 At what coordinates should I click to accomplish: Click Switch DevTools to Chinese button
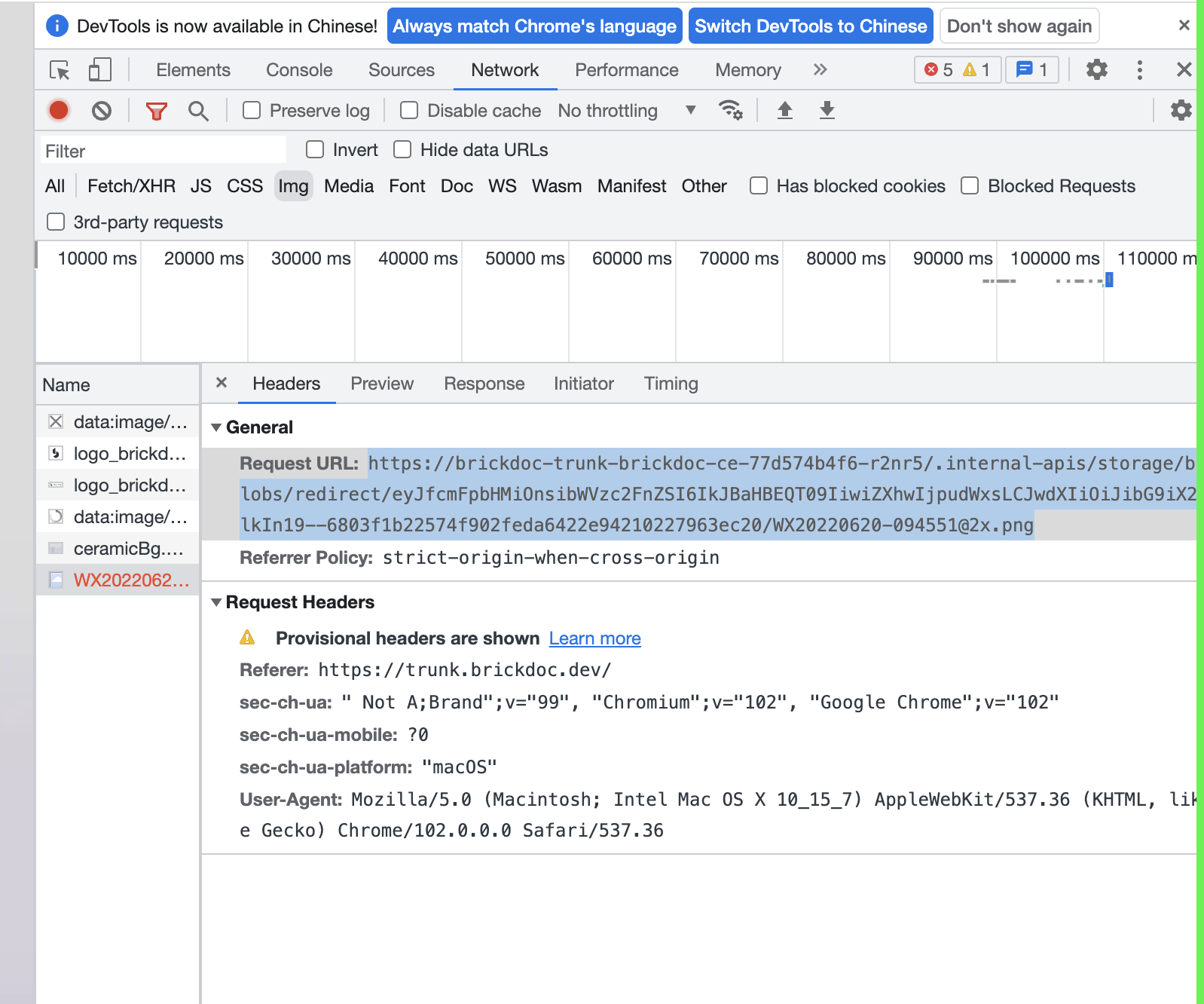(811, 26)
